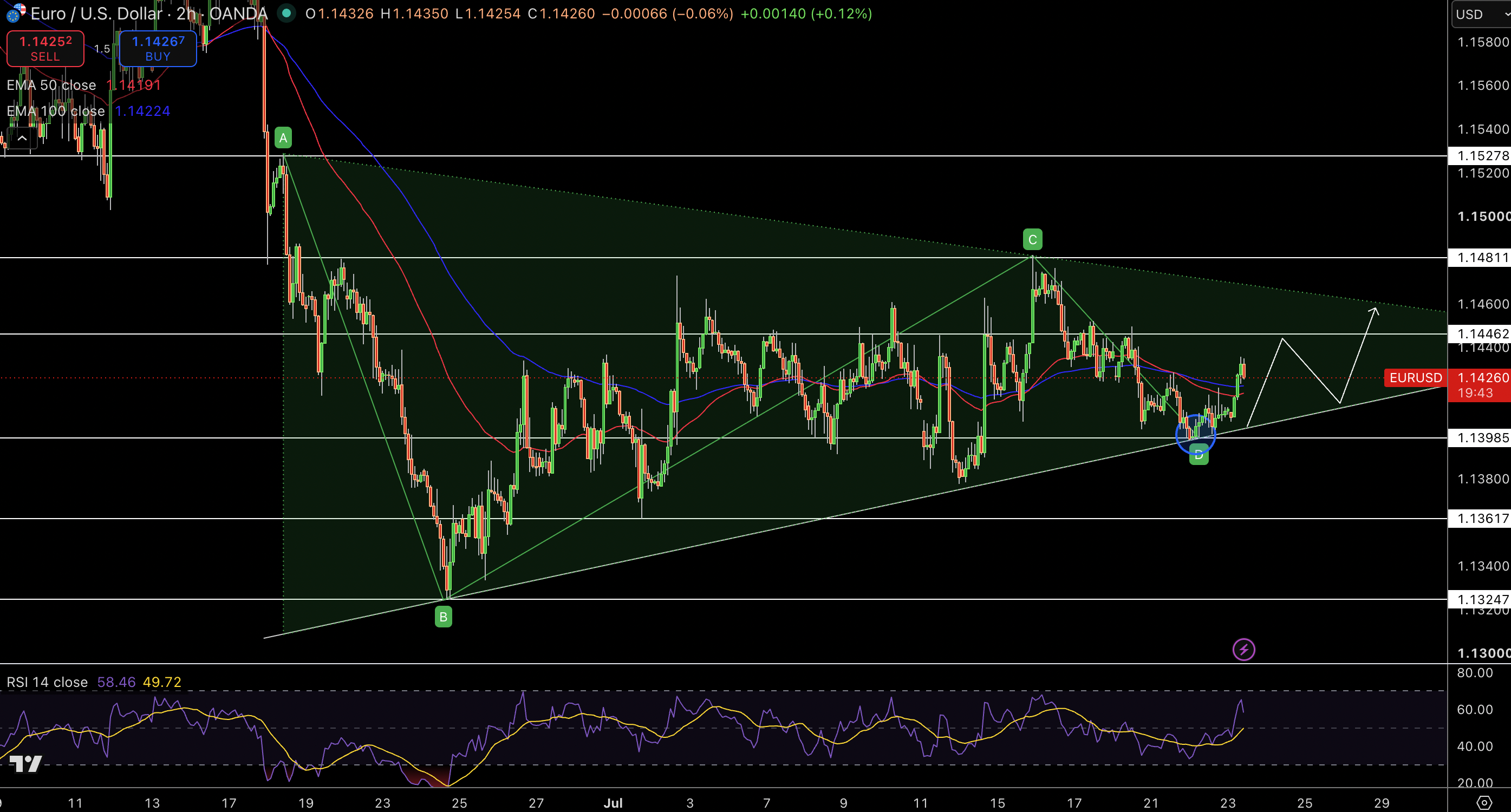Click the TradingView logo watermark
Image resolution: width=1511 pixels, height=812 pixels.
[x=27, y=763]
